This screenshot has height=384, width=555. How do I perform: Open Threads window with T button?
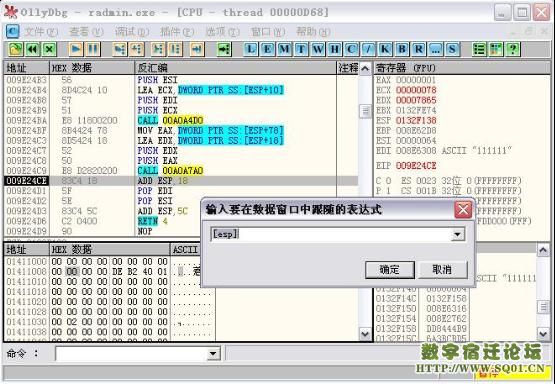tap(301, 49)
